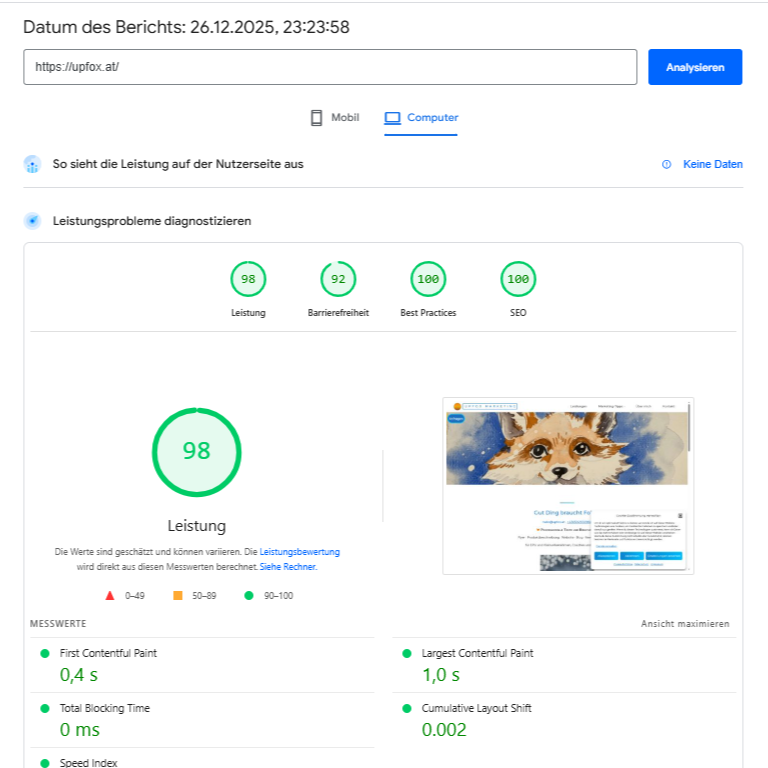
Task: Expand metrics with Ansicht maximieren
Action: coord(685,624)
